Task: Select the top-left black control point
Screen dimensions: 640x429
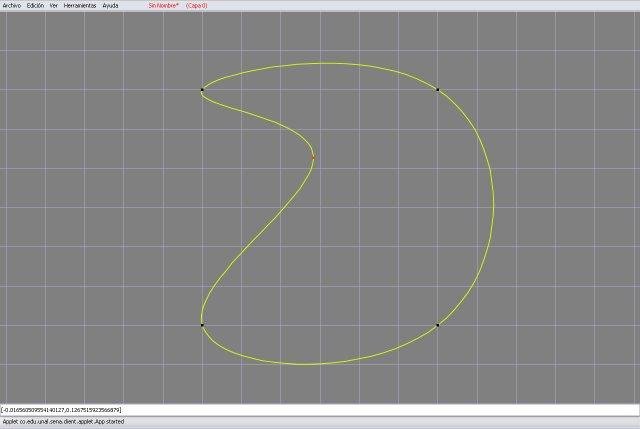Action: [202, 90]
